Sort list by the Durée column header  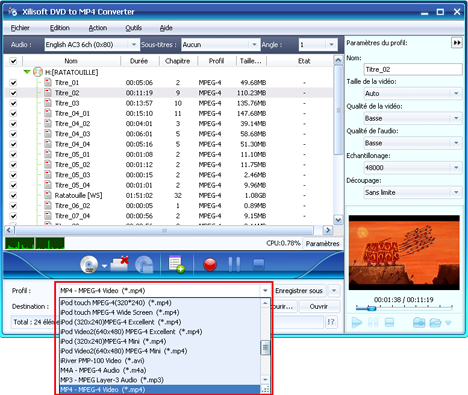click(139, 61)
